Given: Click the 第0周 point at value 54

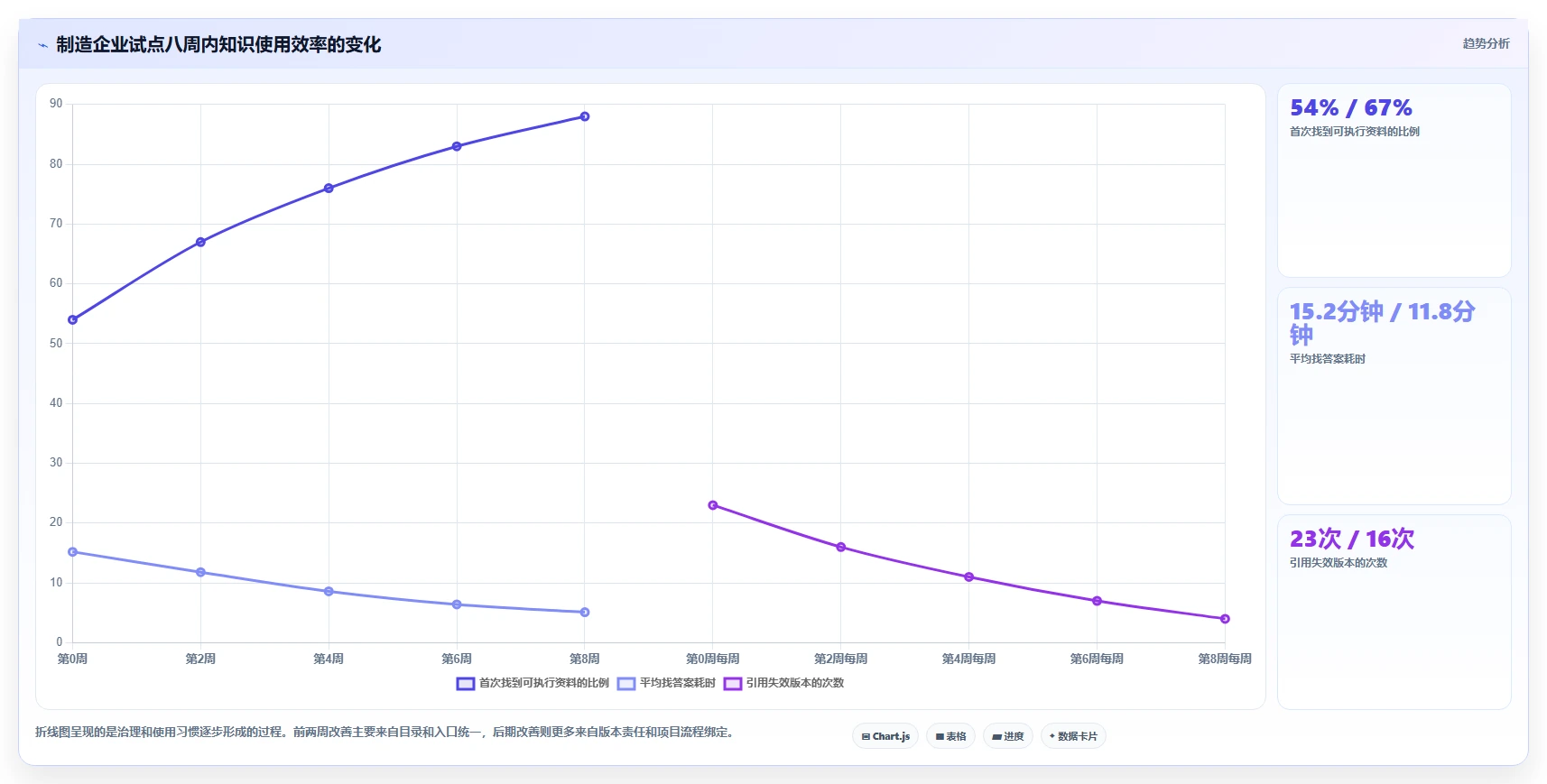Looking at the screenshot, I should tap(73, 319).
